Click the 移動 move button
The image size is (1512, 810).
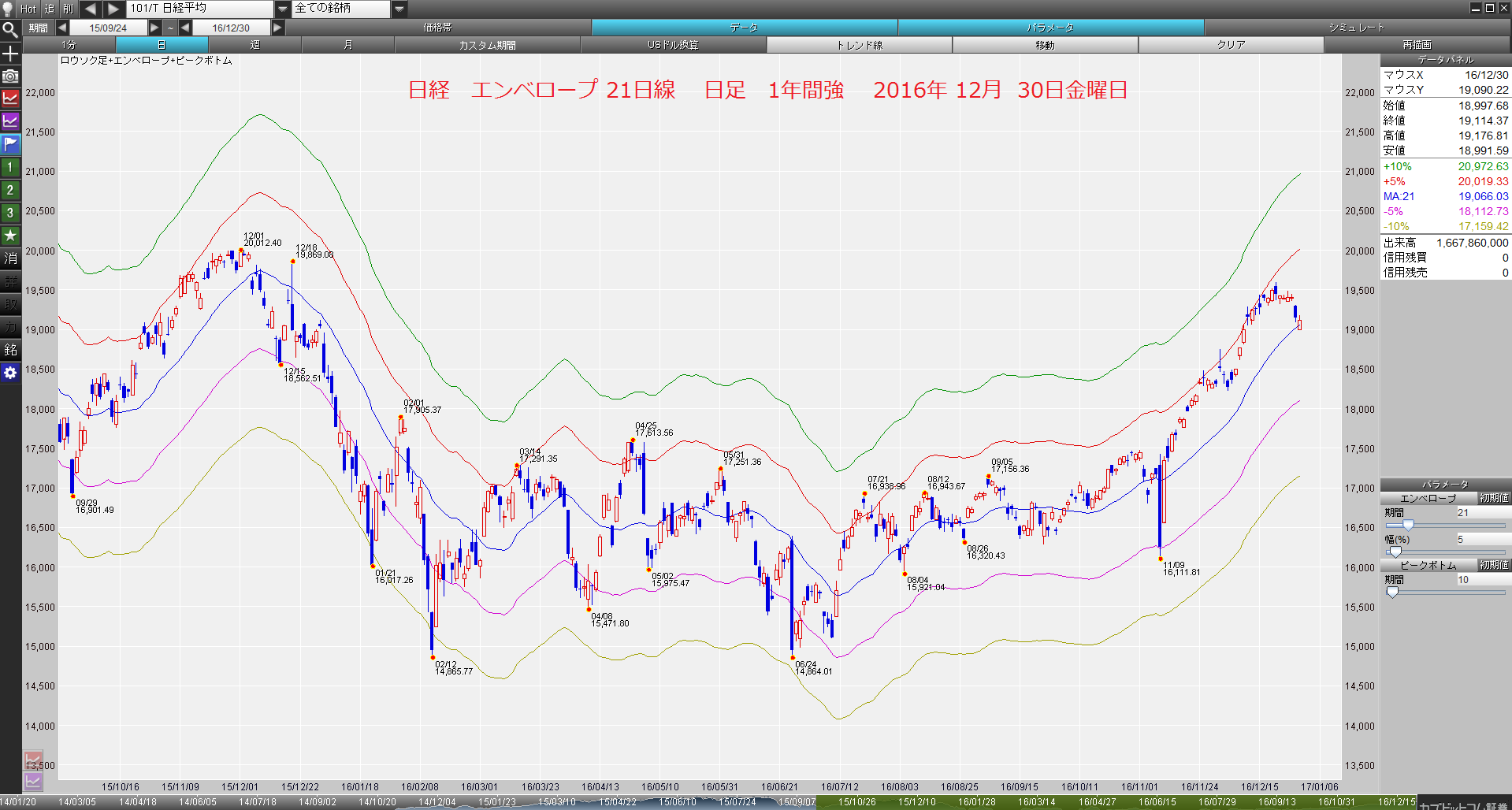(1045, 45)
